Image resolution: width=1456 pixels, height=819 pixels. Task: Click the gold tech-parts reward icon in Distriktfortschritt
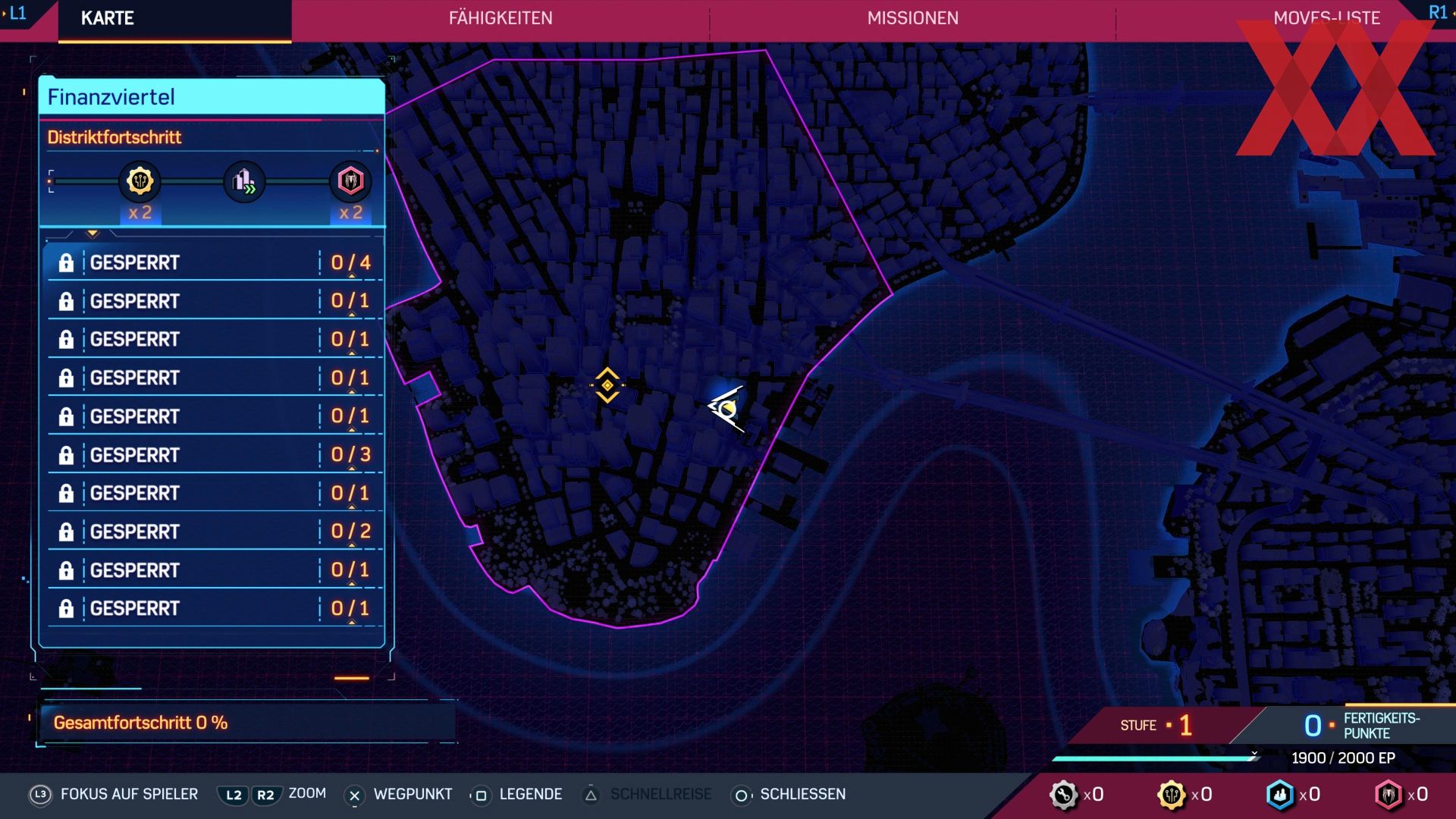pos(140,181)
